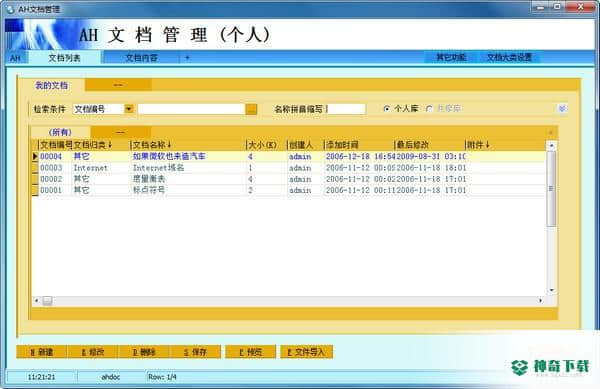Click the 修改 button
Image resolution: width=600 pixels, height=389 pixels.
point(93,352)
